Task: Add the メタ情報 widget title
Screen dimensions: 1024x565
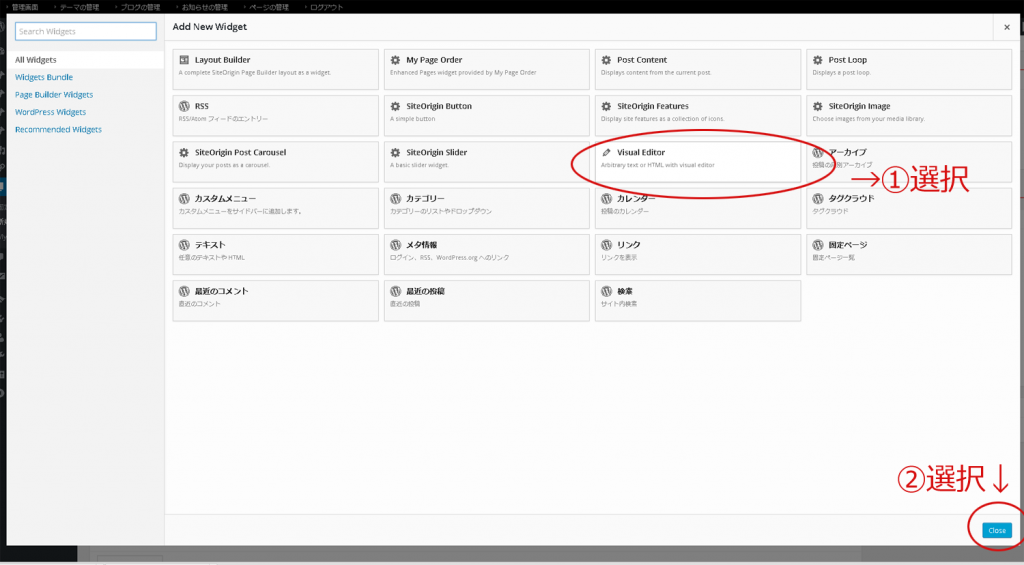Action: (421, 245)
